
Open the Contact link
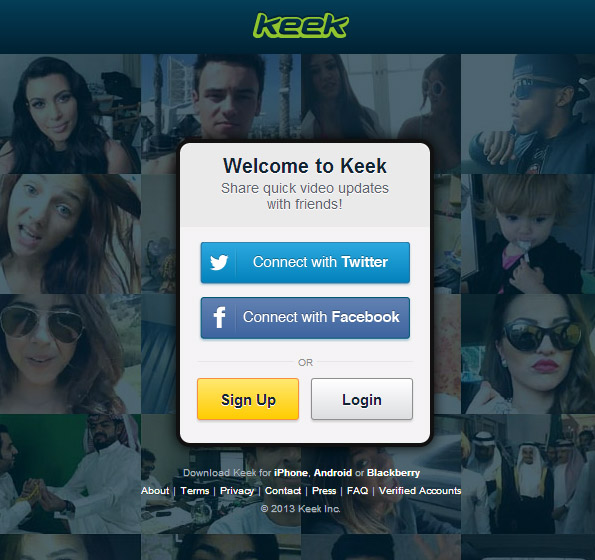pos(283,491)
